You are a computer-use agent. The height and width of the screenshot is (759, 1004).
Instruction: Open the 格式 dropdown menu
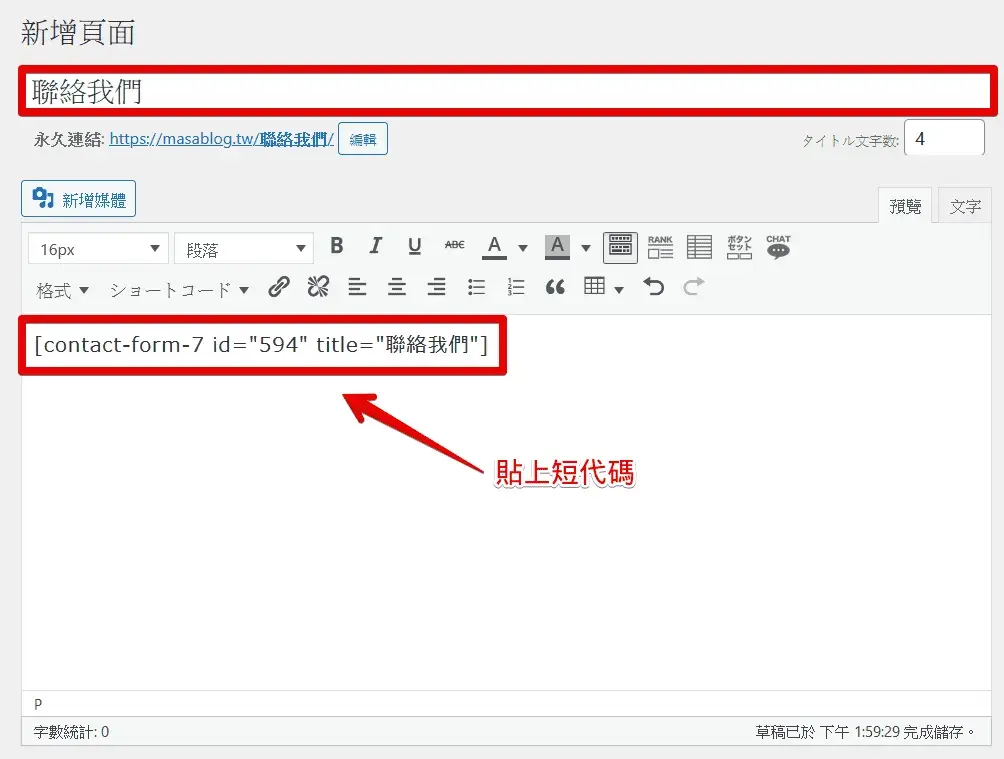coord(62,290)
